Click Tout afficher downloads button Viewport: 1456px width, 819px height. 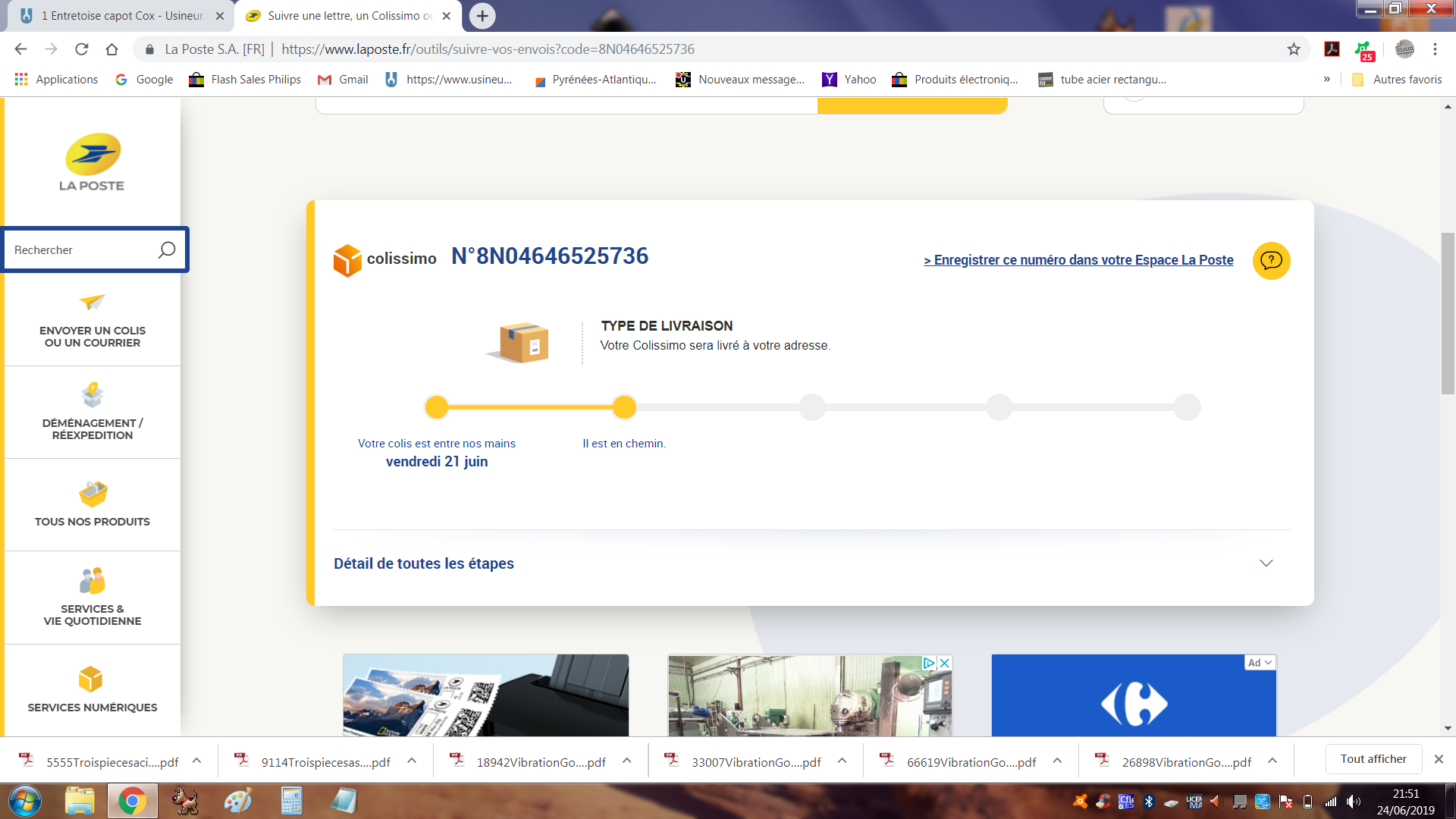(1373, 759)
